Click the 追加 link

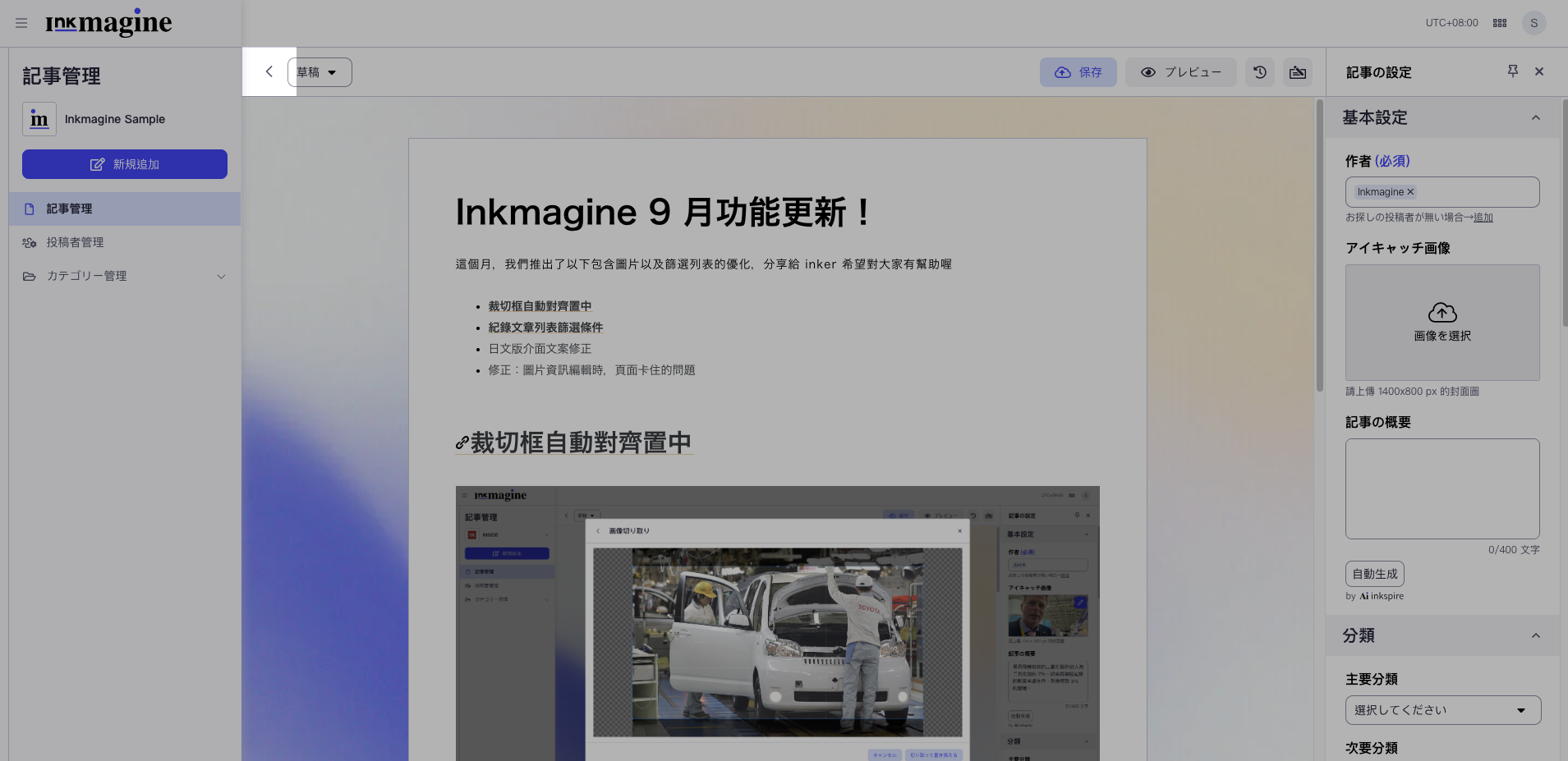click(x=1483, y=218)
